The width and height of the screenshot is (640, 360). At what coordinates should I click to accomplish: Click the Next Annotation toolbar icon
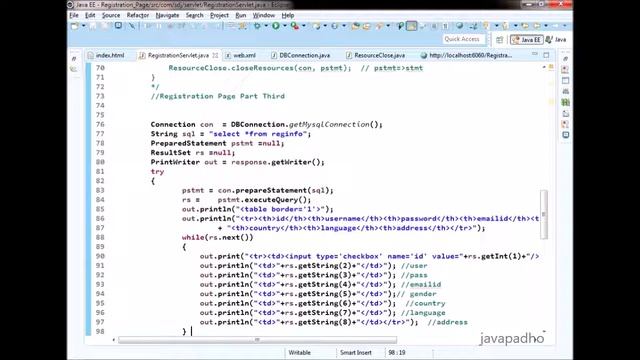point(486,26)
